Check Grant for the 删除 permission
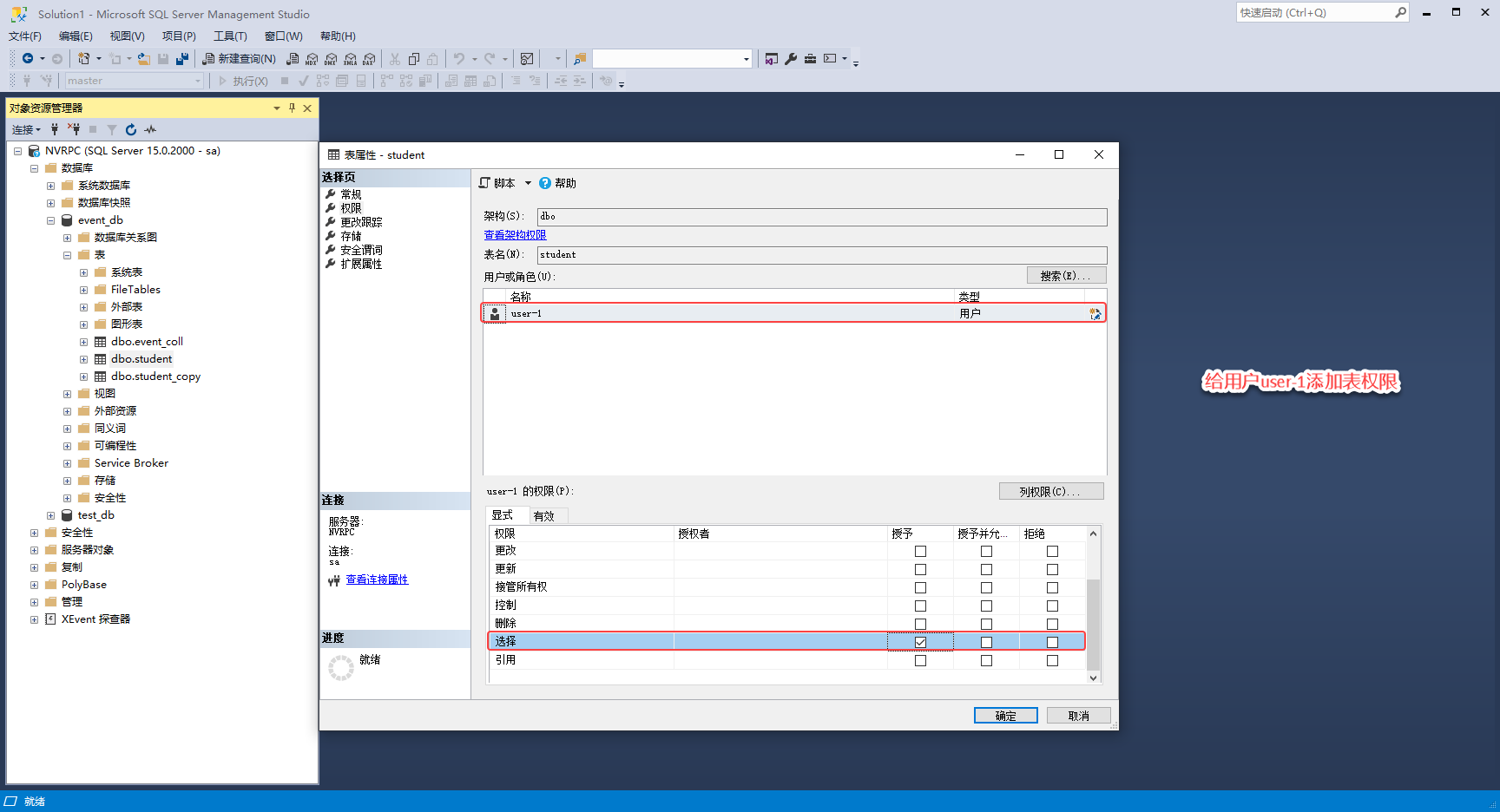Image resolution: width=1500 pixels, height=812 pixels. point(920,625)
